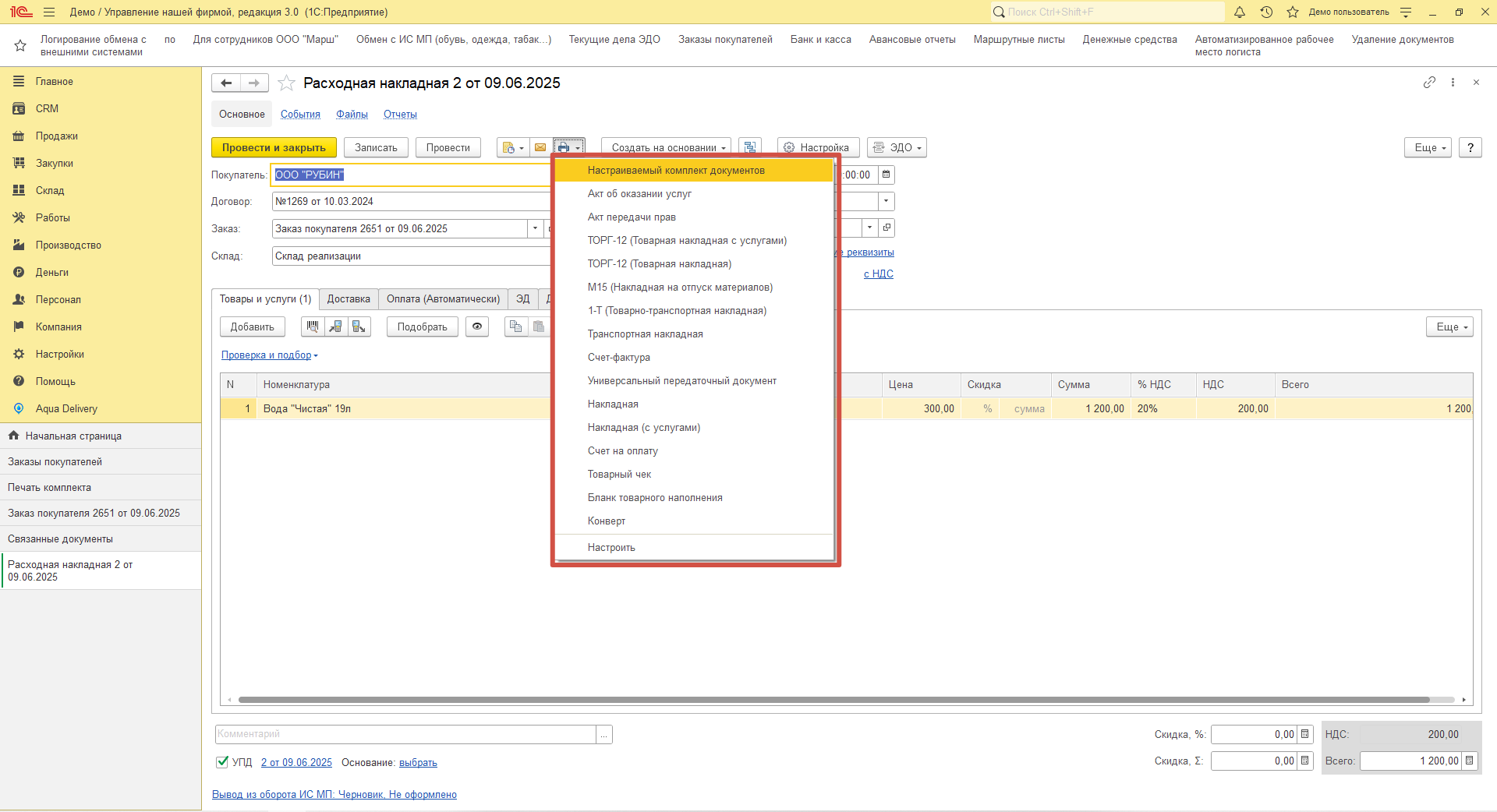Focus the Комментарий input field
Image resolution: width=1497 pixels, height=812 pixels.
pyautogui.click(x=405, y=734)
